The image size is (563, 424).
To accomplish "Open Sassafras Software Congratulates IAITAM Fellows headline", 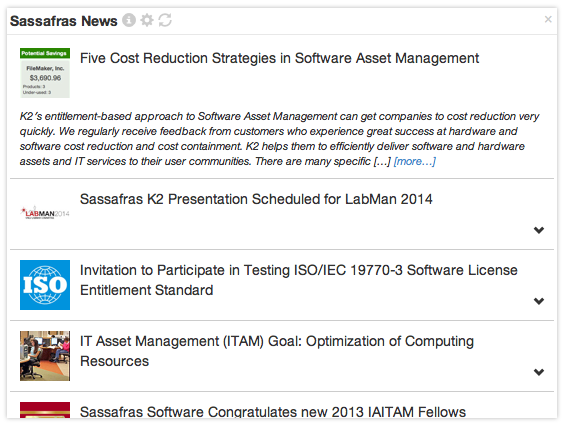I will (x=273, y=411).
